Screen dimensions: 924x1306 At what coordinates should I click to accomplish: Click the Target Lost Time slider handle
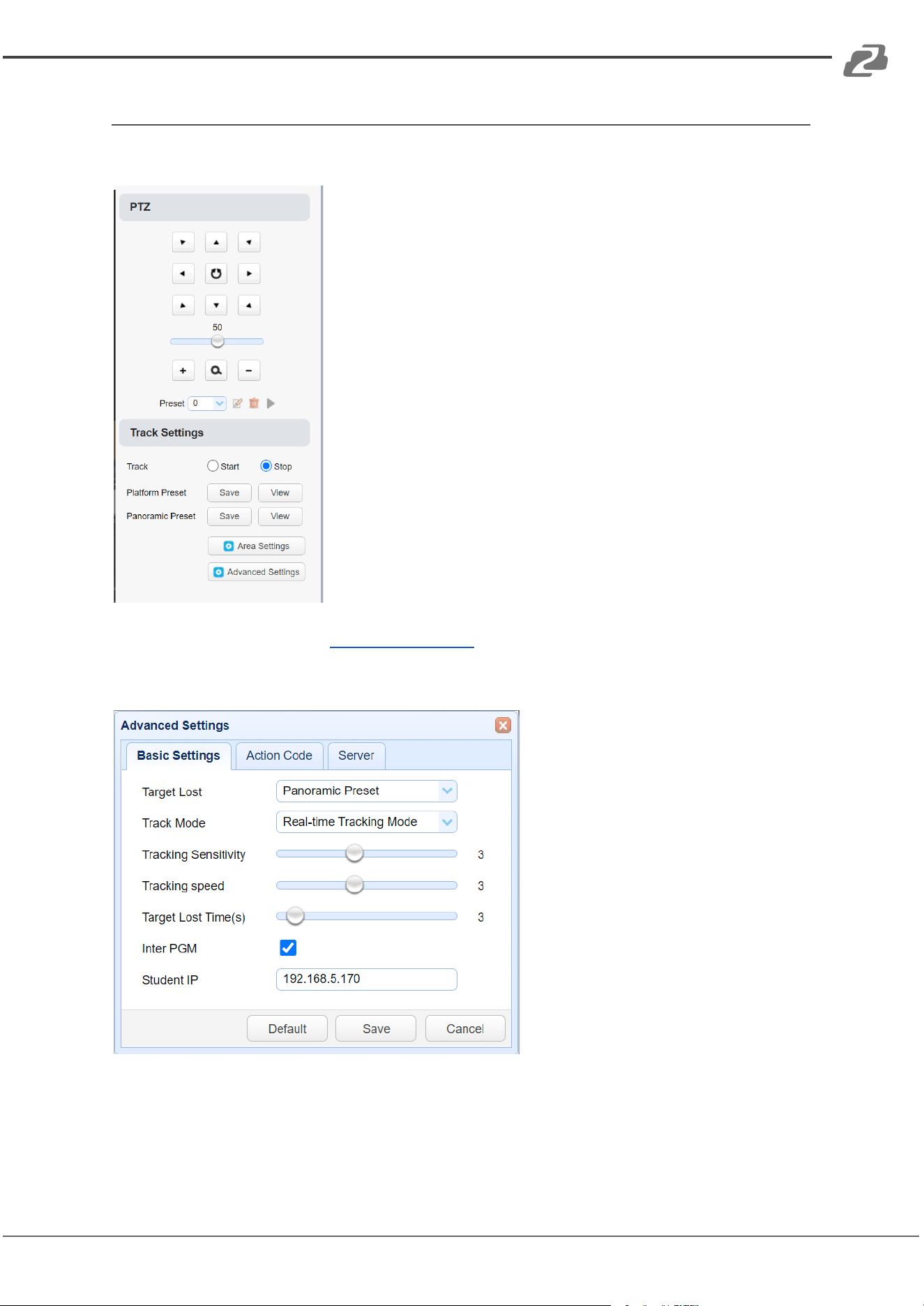pos(295,916)
